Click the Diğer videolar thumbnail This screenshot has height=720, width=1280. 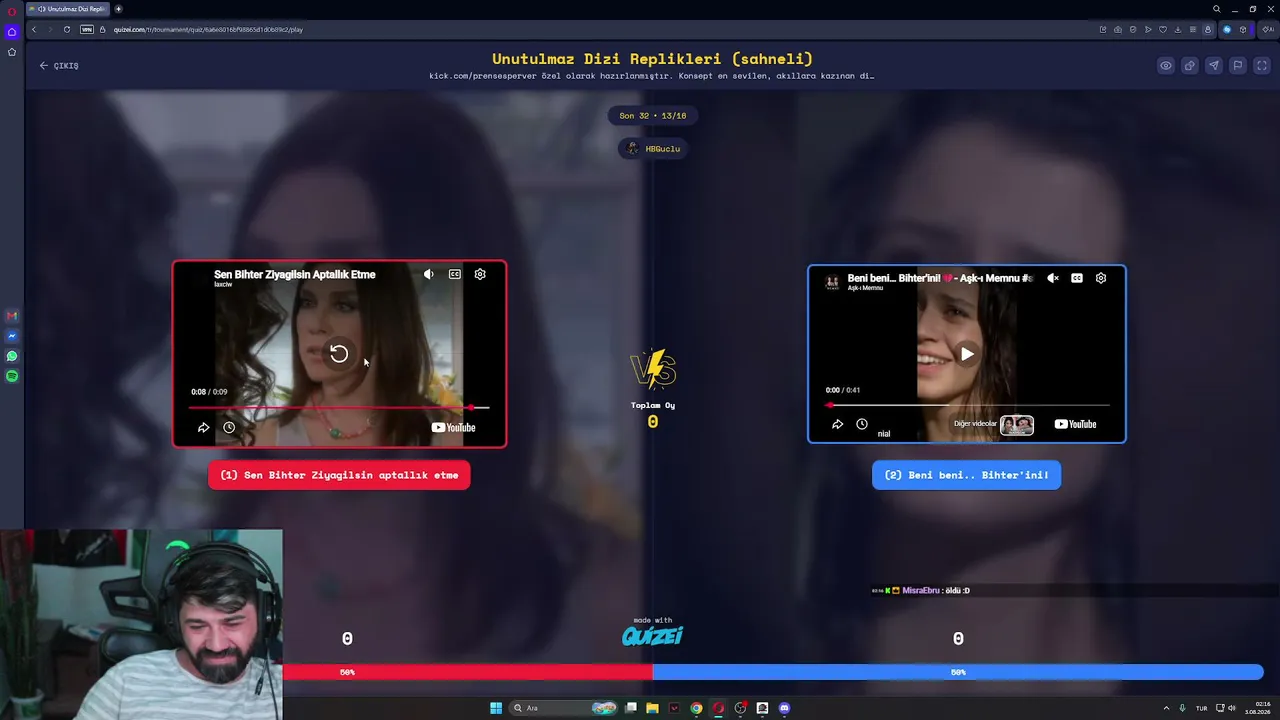[x=1017, y=424]
